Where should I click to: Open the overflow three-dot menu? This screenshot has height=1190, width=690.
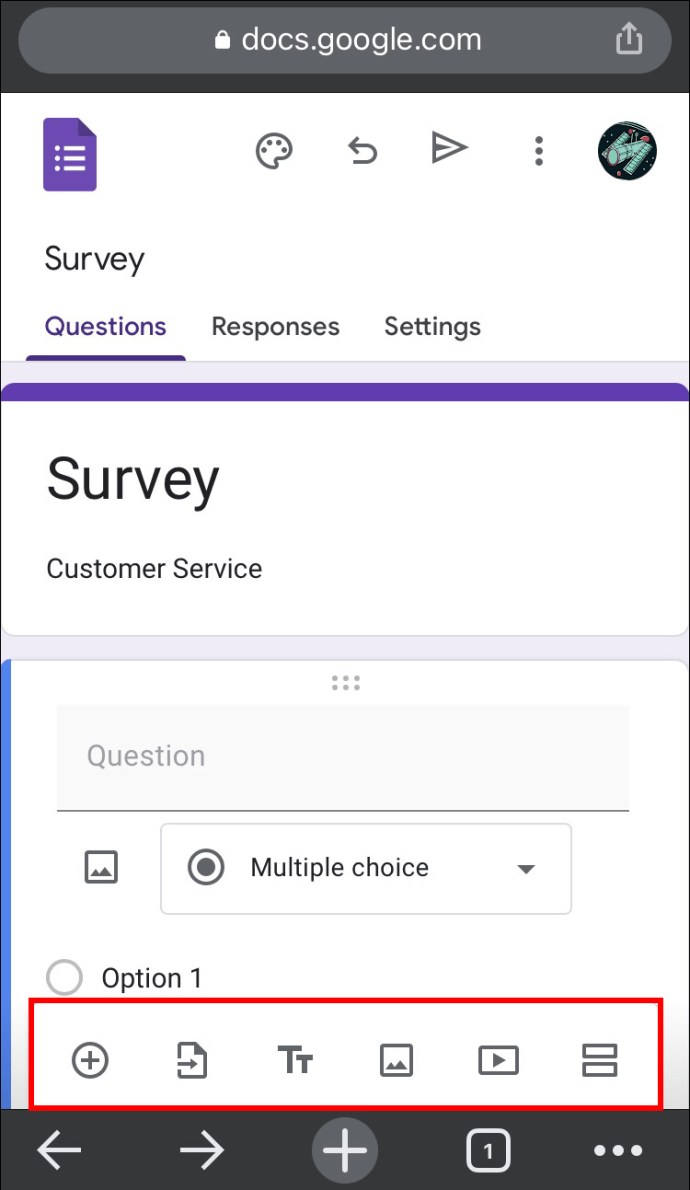pyautogui.click(x=538, y=150)
